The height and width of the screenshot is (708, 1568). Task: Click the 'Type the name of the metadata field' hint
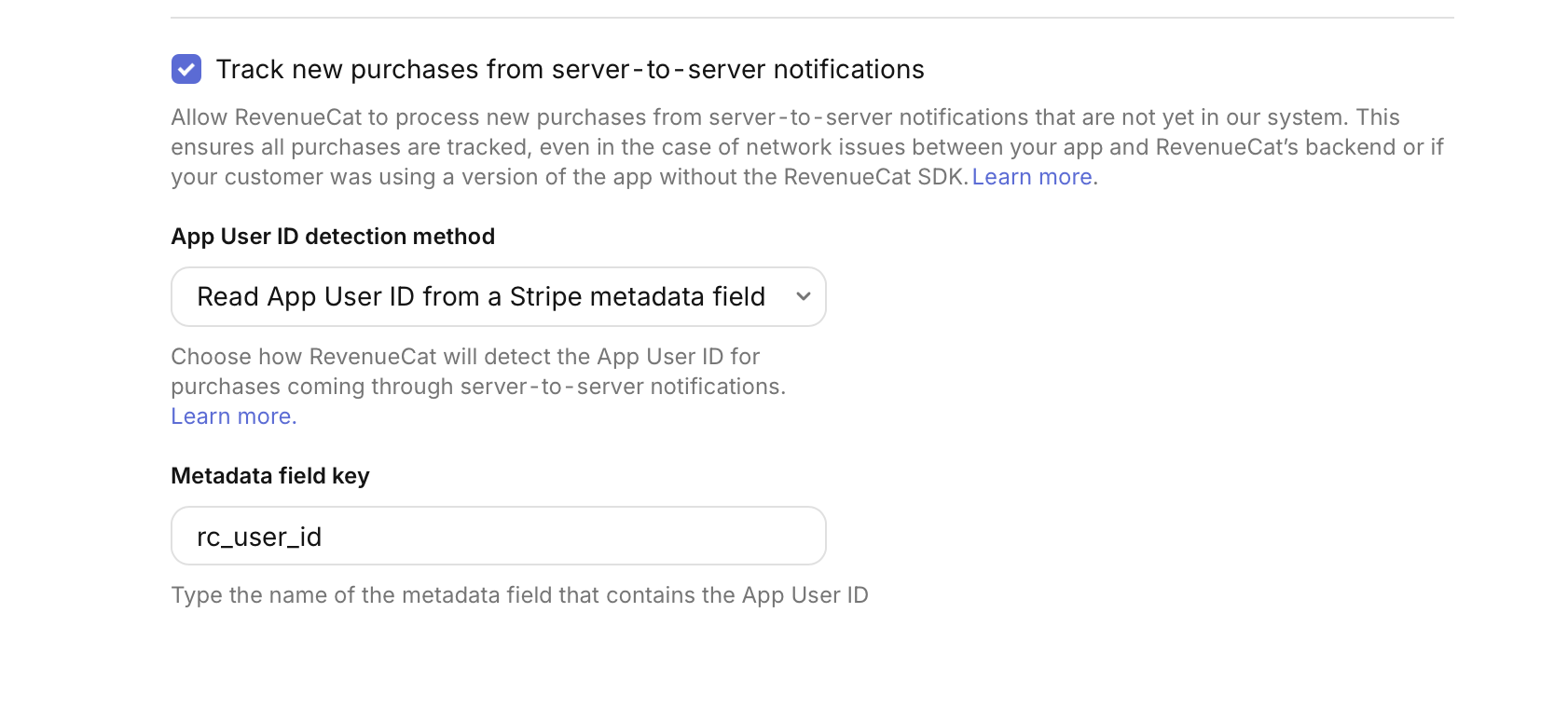point(519,595)
